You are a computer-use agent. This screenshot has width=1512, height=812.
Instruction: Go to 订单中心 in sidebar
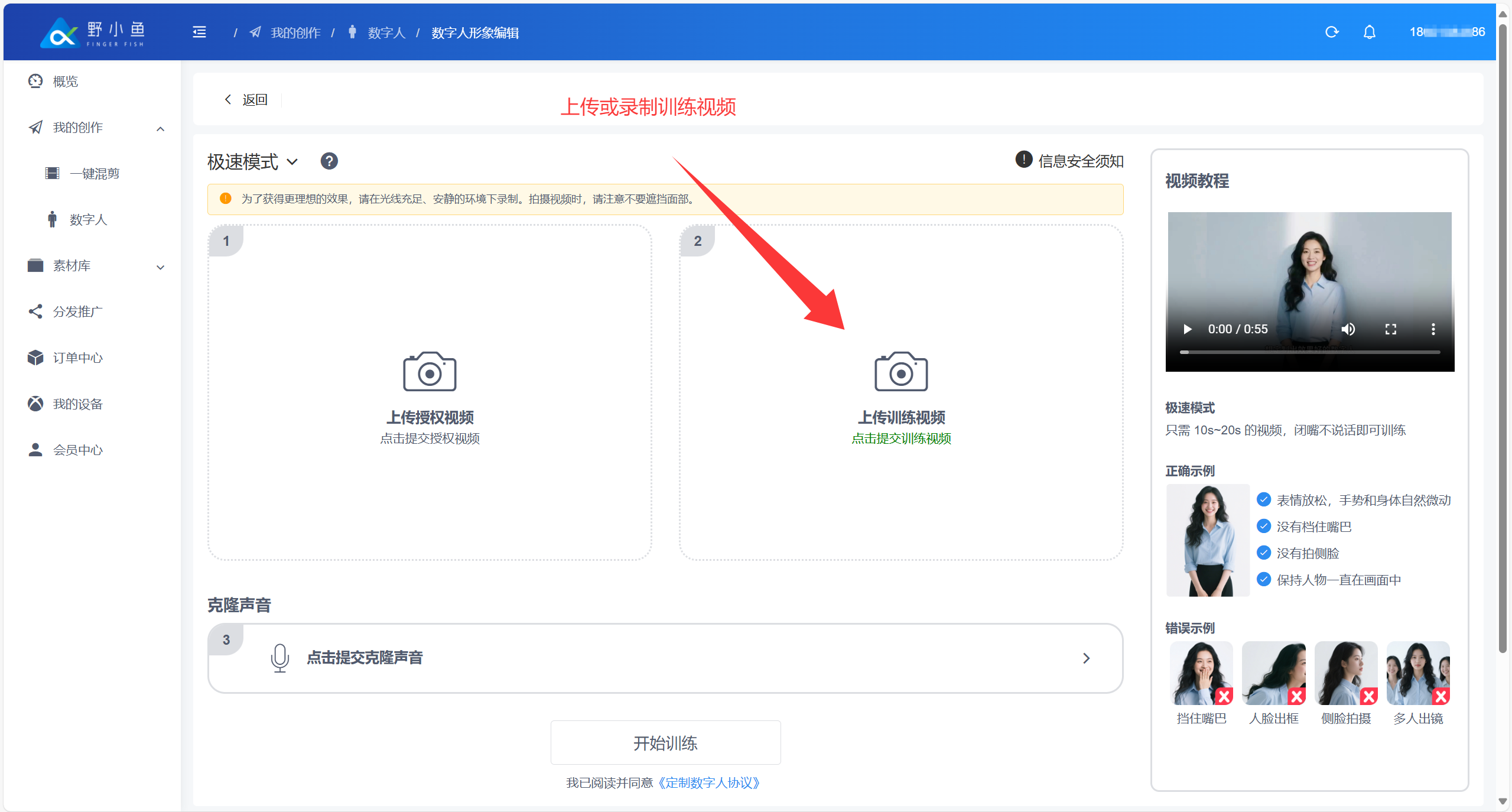pos(77,358)
